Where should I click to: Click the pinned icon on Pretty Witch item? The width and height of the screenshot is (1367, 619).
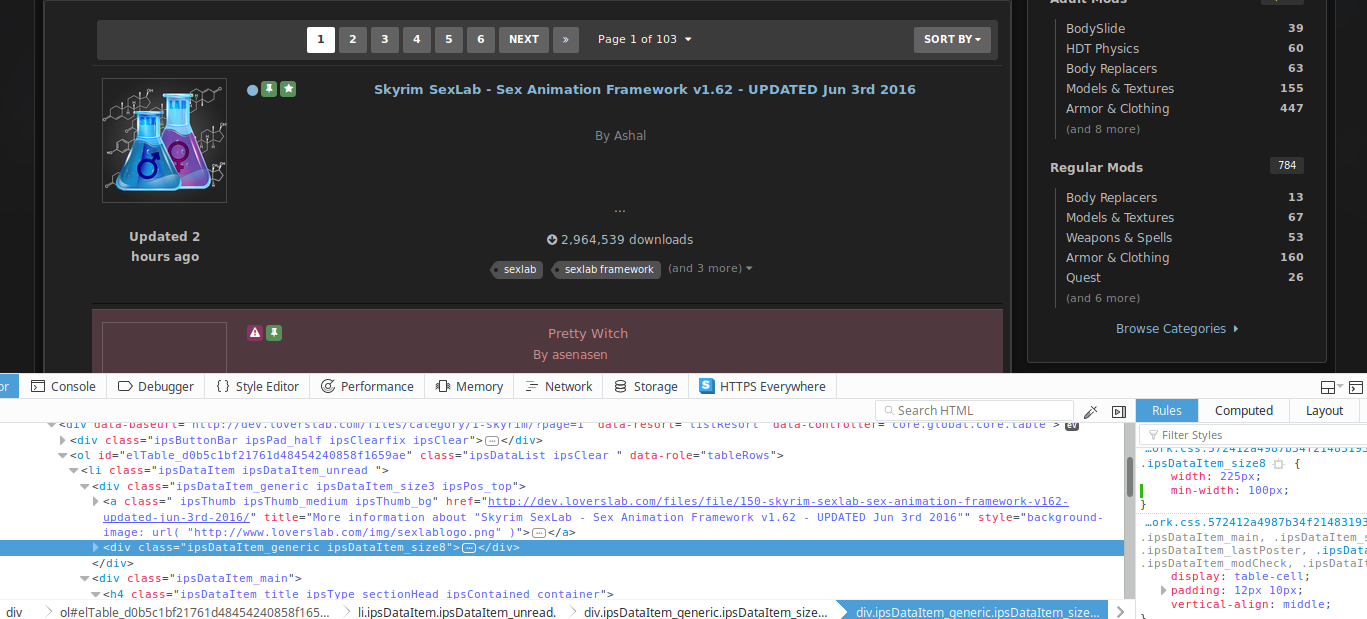tap(274, 333)
